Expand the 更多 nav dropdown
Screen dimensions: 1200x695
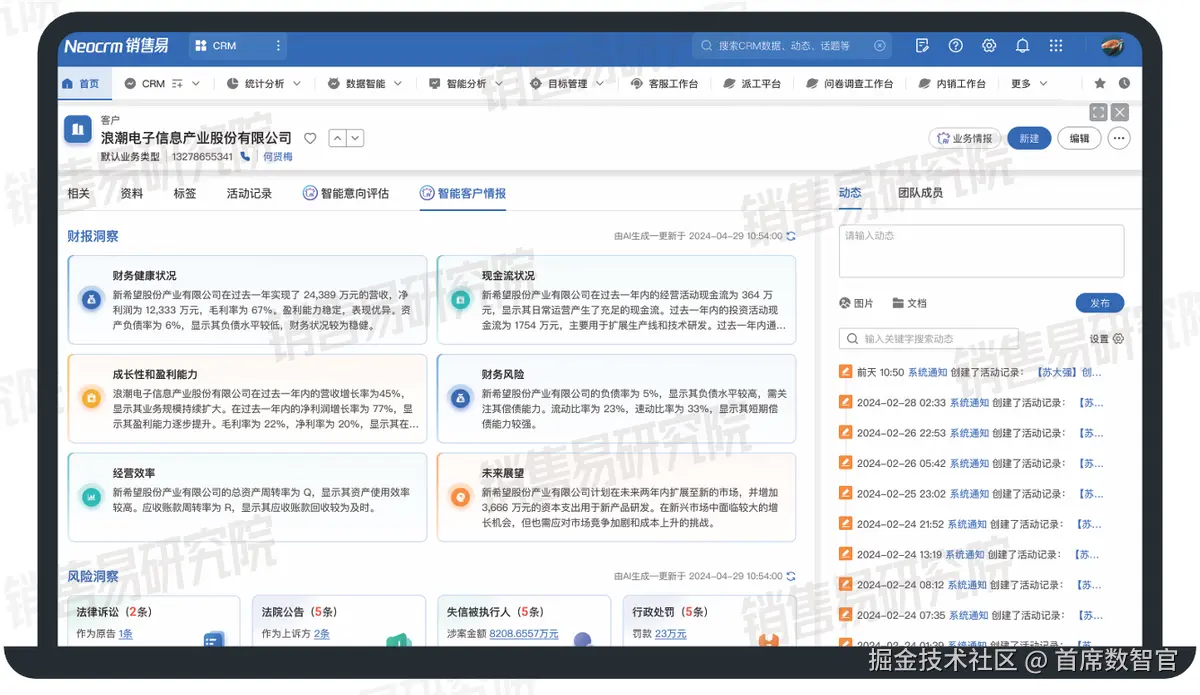[1043, 84]
